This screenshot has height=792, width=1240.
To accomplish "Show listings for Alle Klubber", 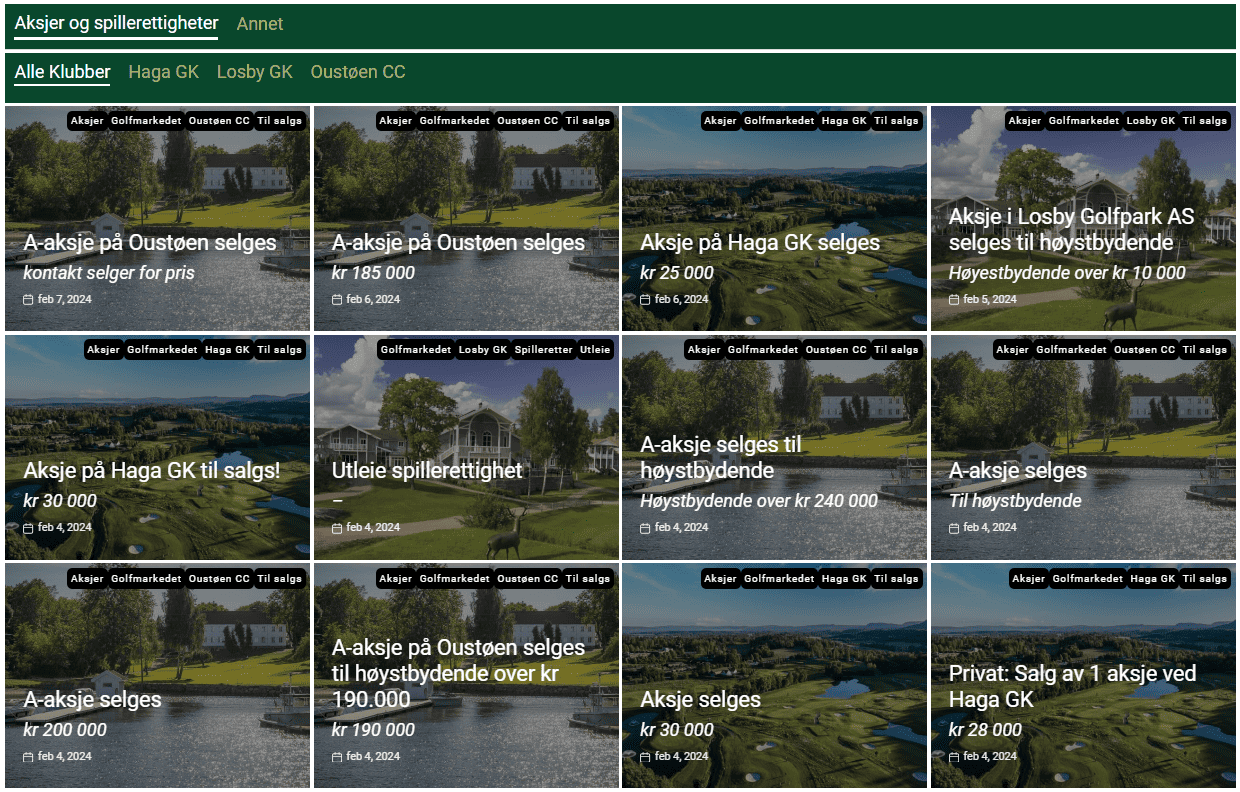I will [63, 72].
